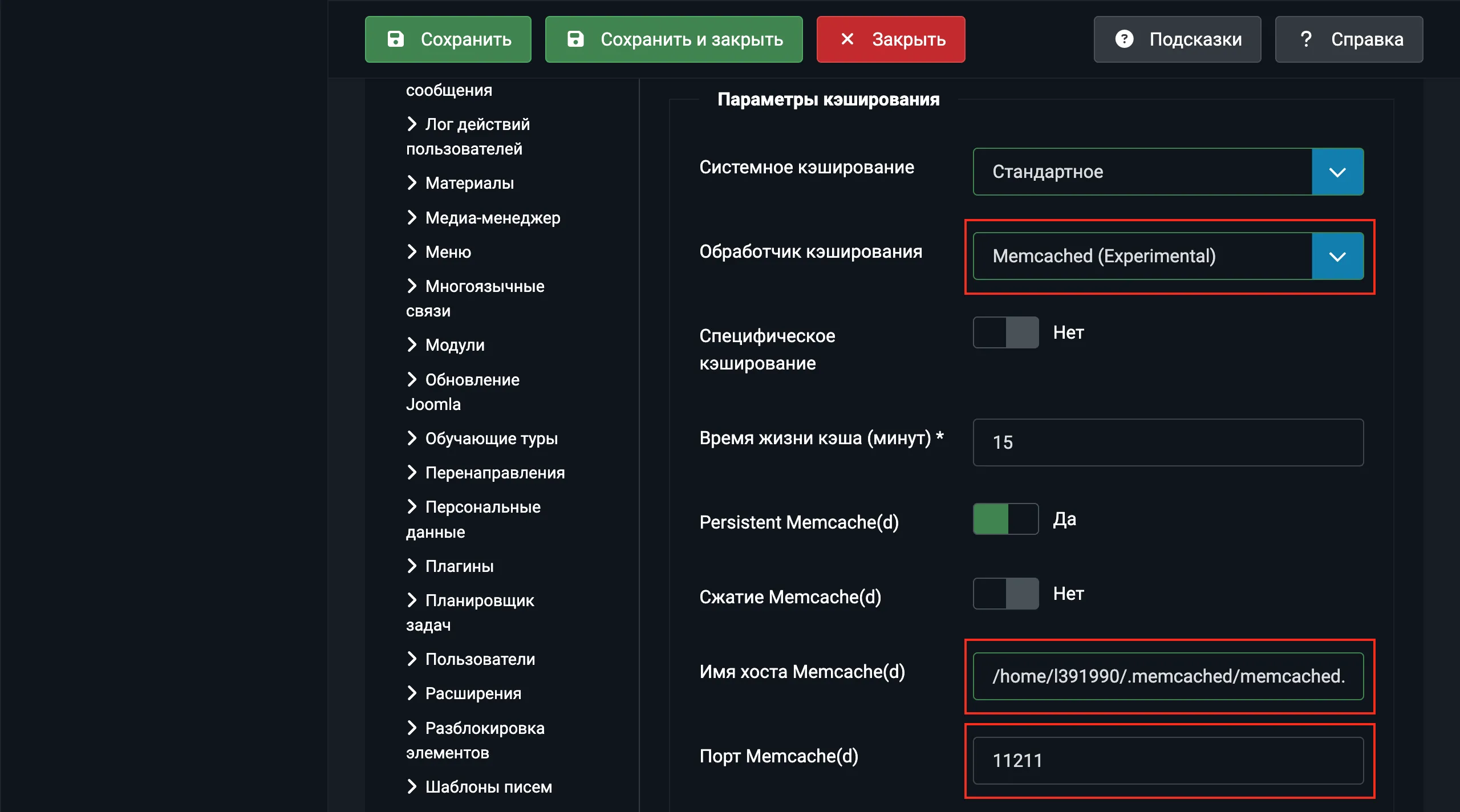The width and height of the screenshot is (1460, 812).
Task: Disable Persistent Memcache(d) switch
Action: point(1005,519)
